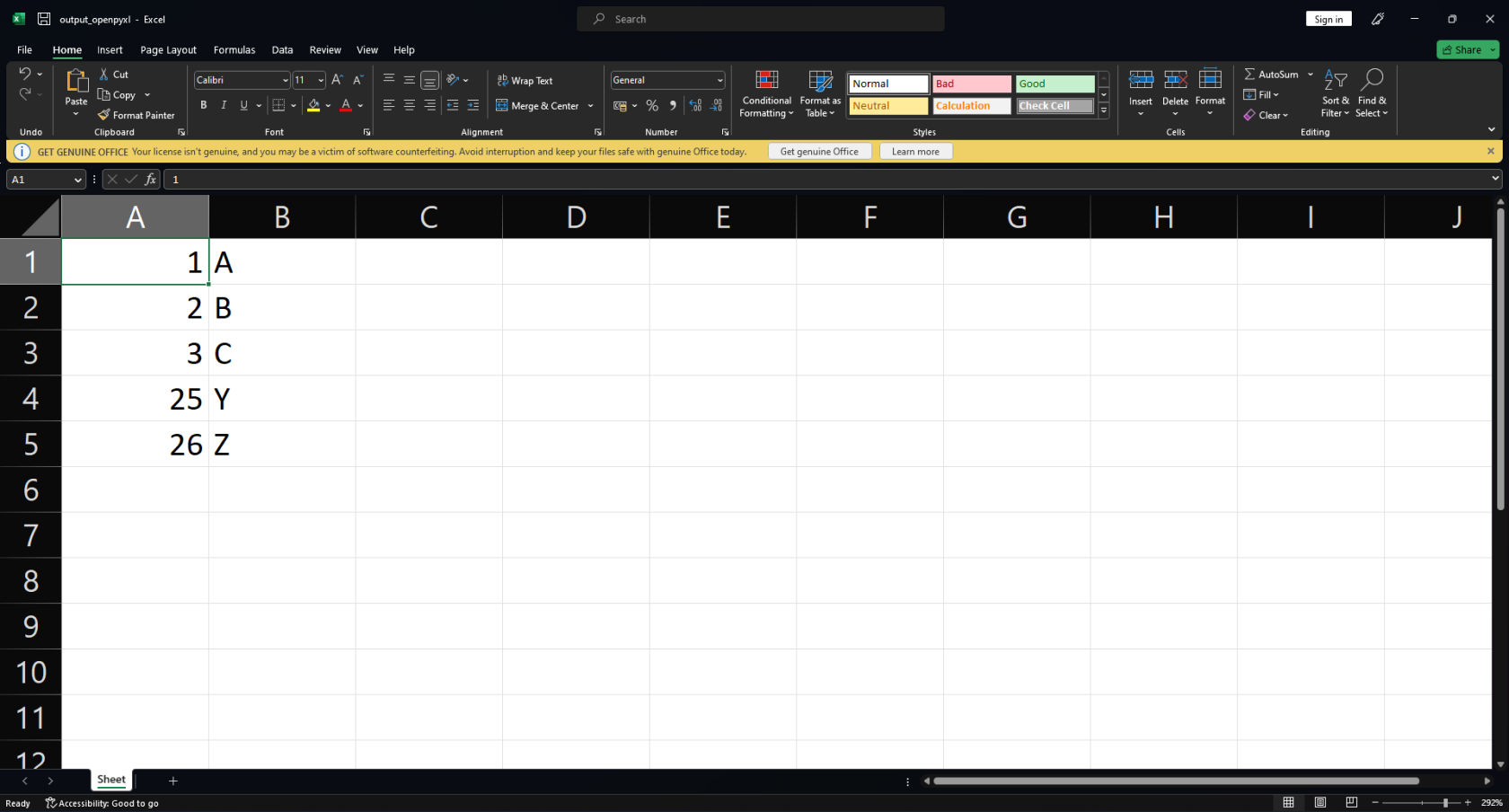Switch to the Page Layout tab
The height and width of the screenshot is (812, 1509).
point(168,49)
